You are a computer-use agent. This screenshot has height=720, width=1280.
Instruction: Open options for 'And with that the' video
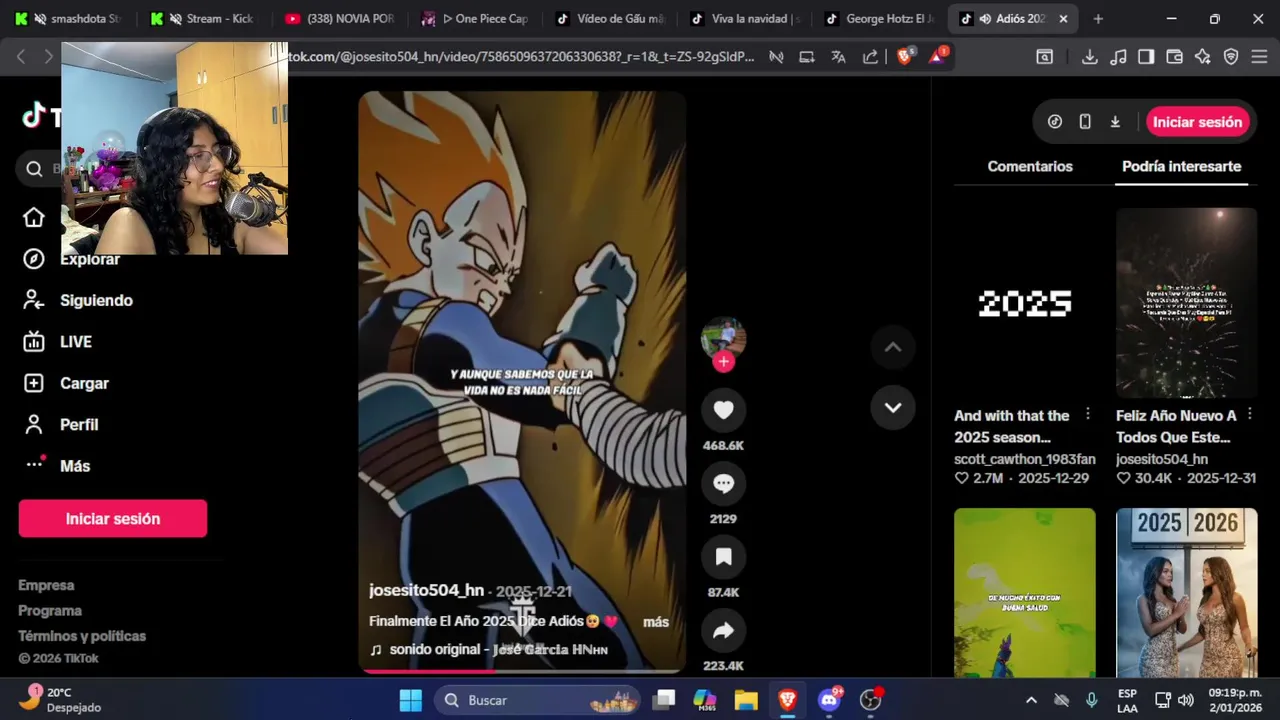1088,415
